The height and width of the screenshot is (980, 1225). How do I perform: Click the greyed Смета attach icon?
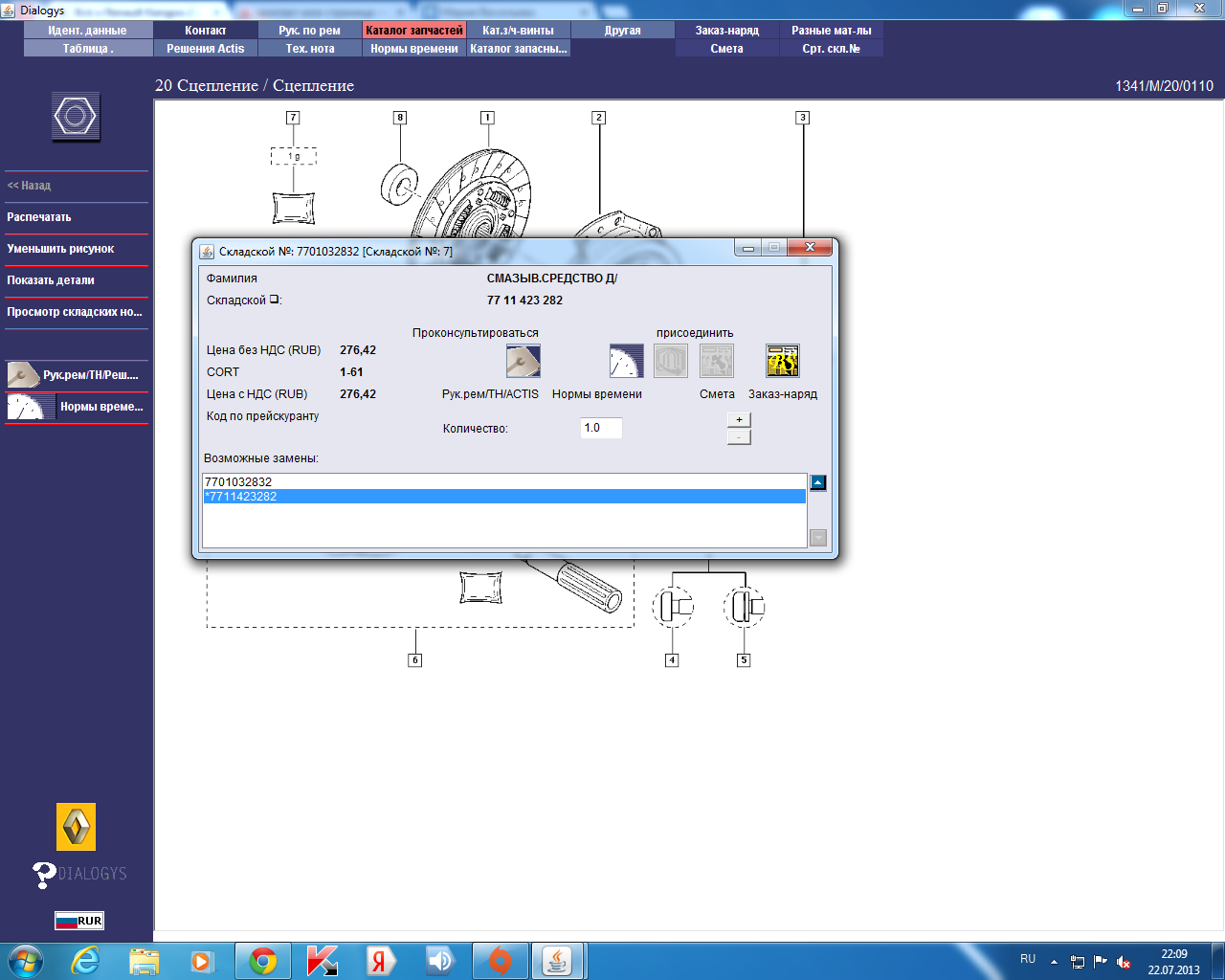tap(717, 361)
